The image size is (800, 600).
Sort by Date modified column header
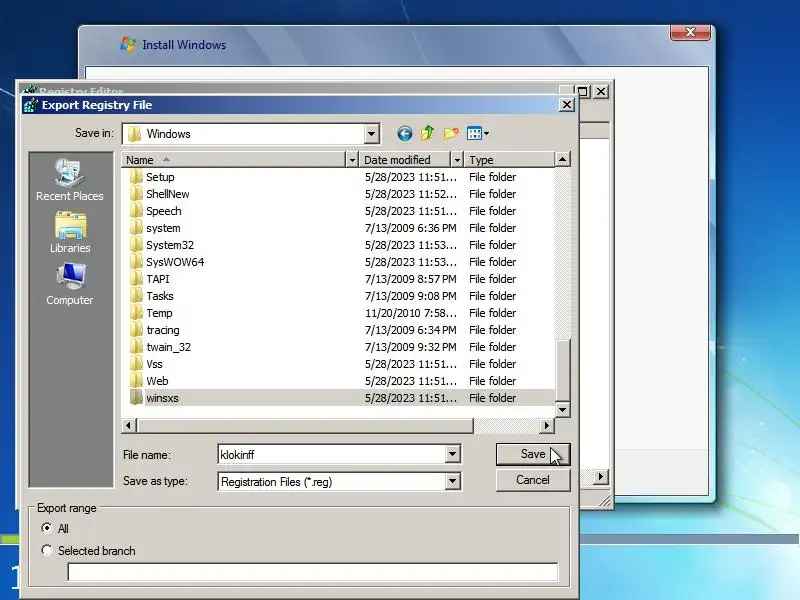coord(405,160)
